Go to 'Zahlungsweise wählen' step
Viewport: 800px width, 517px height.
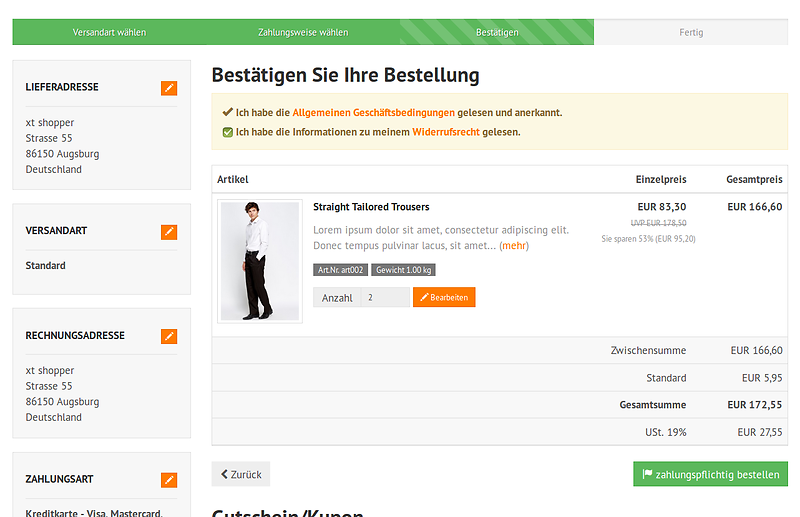tap(303, 32)
